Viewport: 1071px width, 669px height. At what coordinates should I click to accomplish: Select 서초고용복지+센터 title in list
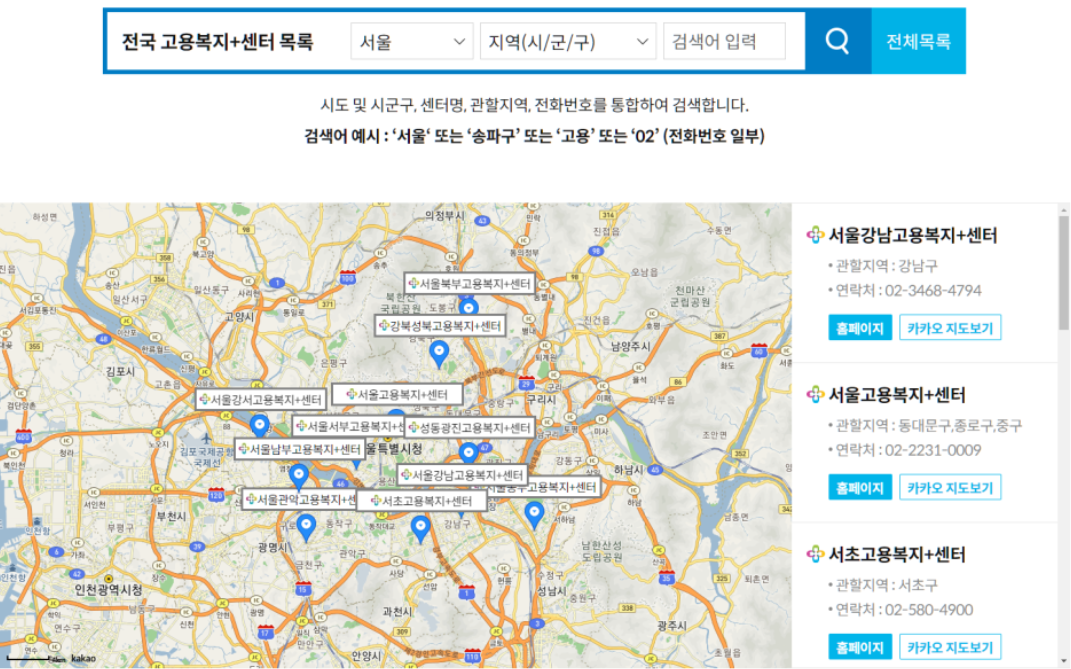click(x=897, y=554)
